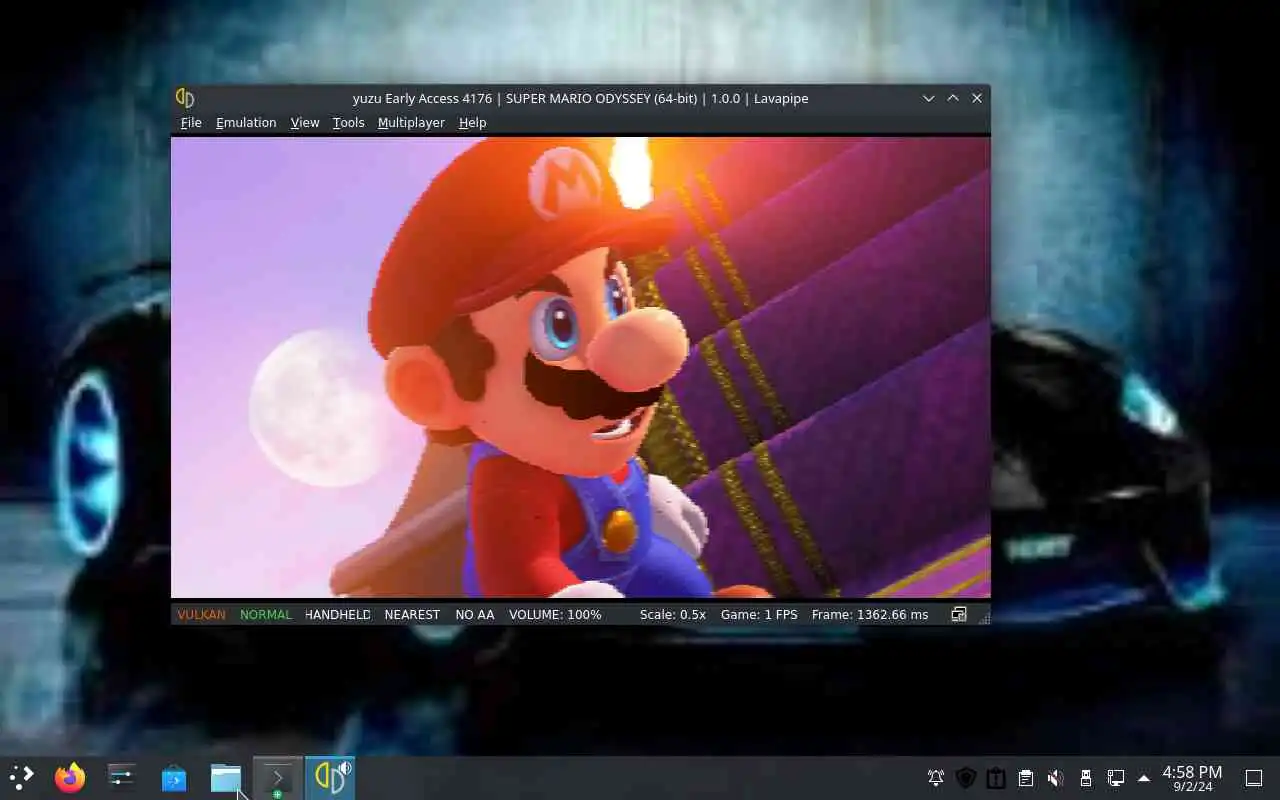Open the Emulation menu
Screen dimensions: 1280x800
pyautogui.click(x=246, y=122)
